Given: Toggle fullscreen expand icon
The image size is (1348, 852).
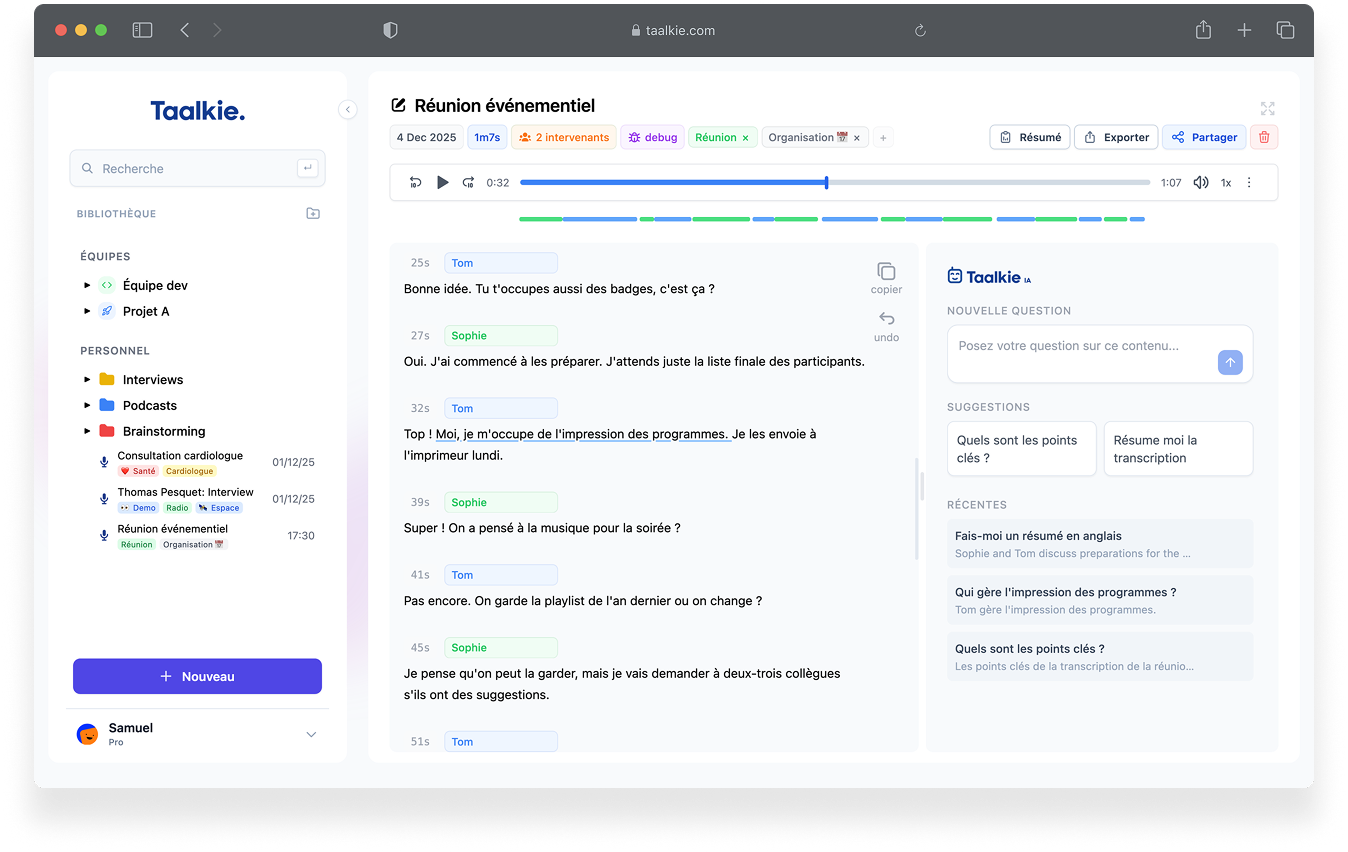Looking at the screenshot, I should click(x=1268, y=108).
